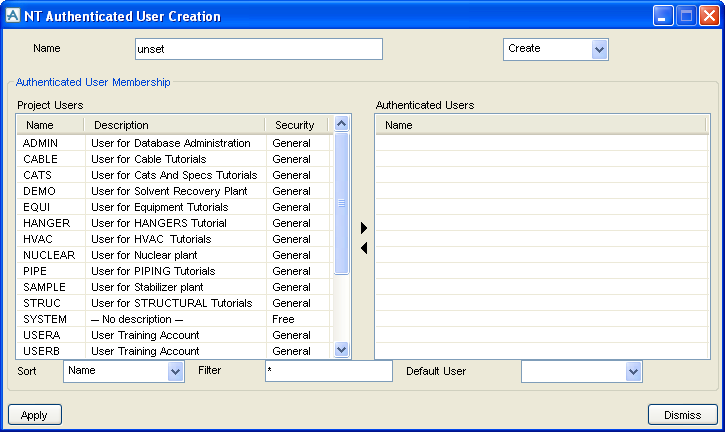Image resolution: width=725 pixels, height=432 pixels.
Task: Click the 'No description' cell for SYSTEM
Action: point(137,319)
